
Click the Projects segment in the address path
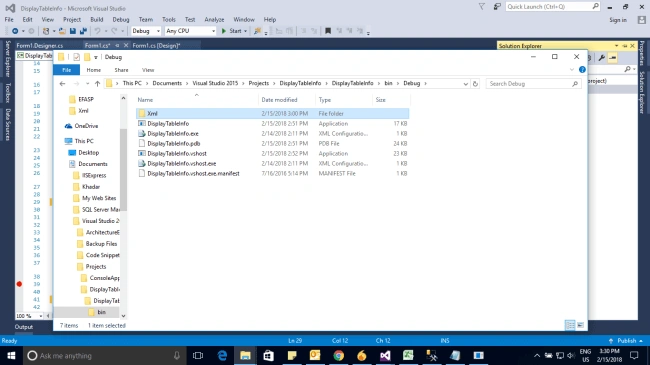coord(259,83)
